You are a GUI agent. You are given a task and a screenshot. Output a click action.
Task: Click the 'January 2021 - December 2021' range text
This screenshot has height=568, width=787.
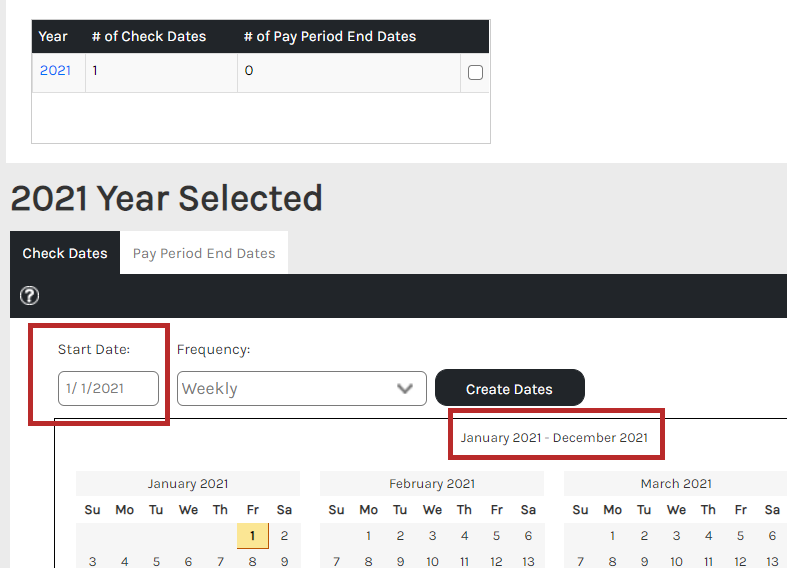[x=554, y=438]
